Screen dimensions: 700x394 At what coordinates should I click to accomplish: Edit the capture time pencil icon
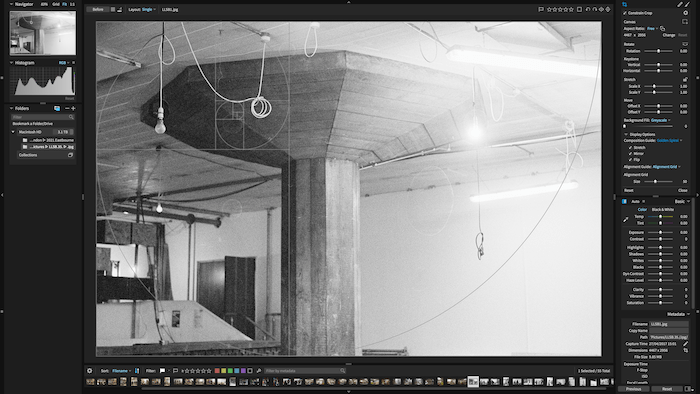[x=685, y=344]
